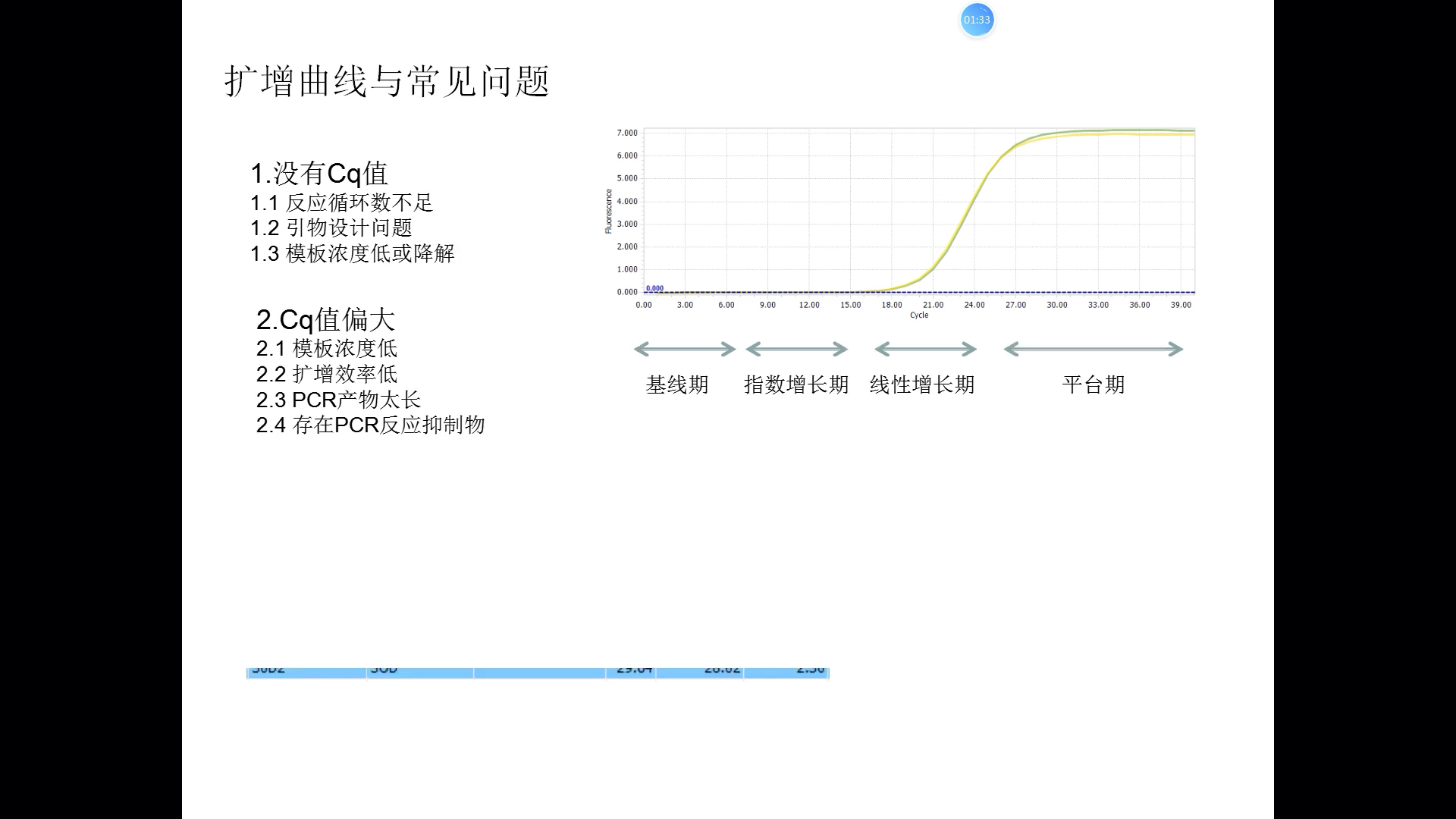Click the blue 0.000 threshold label
The image size is (1456, 819).
pos(654,288)
